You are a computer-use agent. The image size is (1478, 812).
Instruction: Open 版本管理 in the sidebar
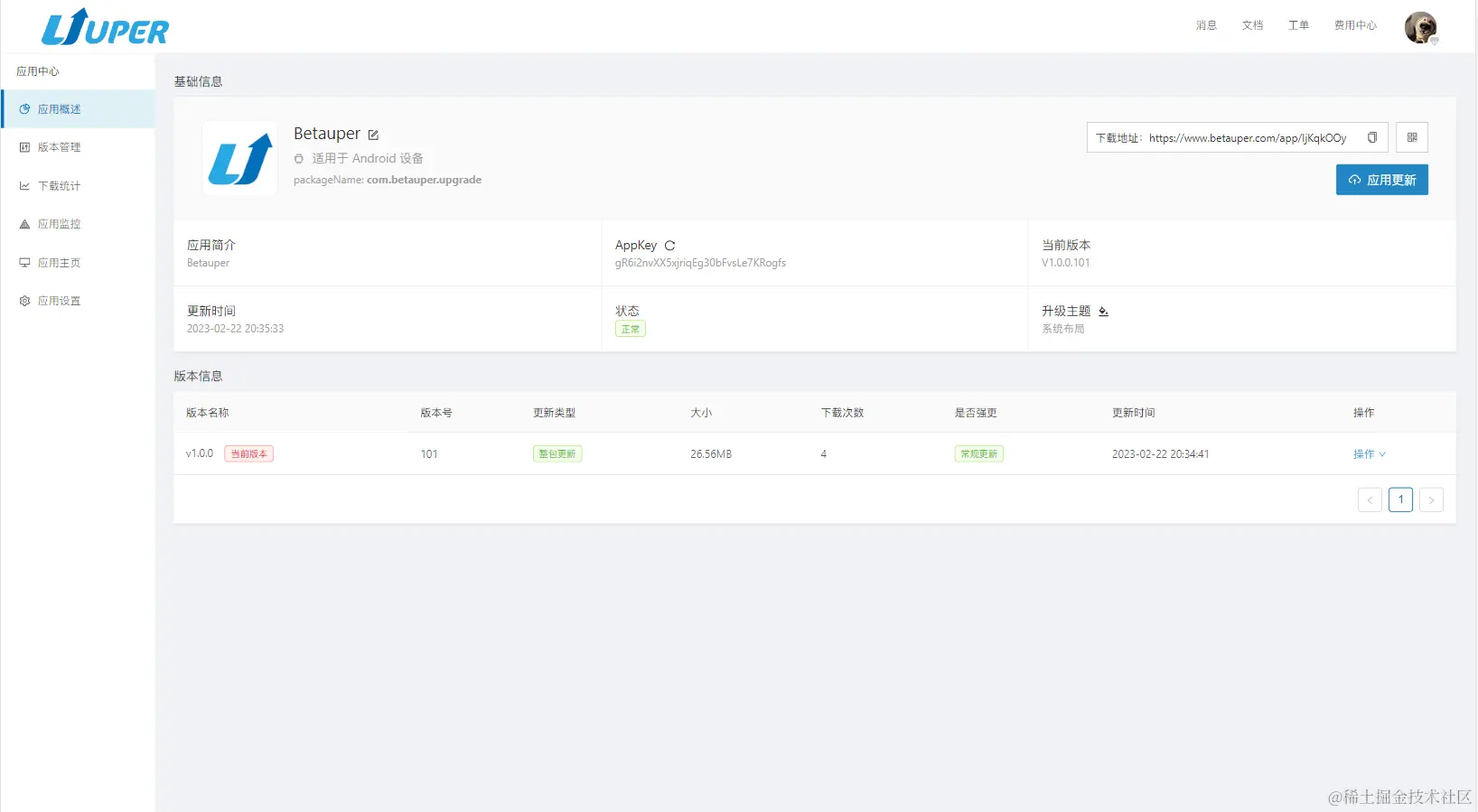[x=78, y=147]
